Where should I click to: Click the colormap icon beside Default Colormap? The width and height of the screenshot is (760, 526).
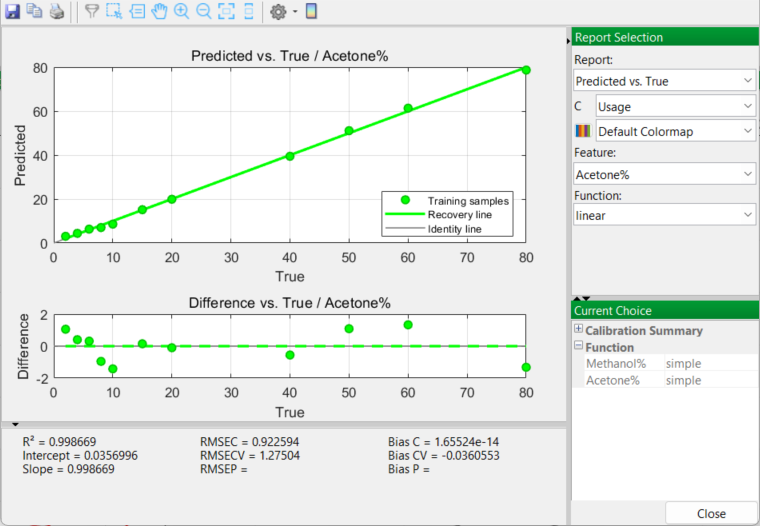(583, 131)
